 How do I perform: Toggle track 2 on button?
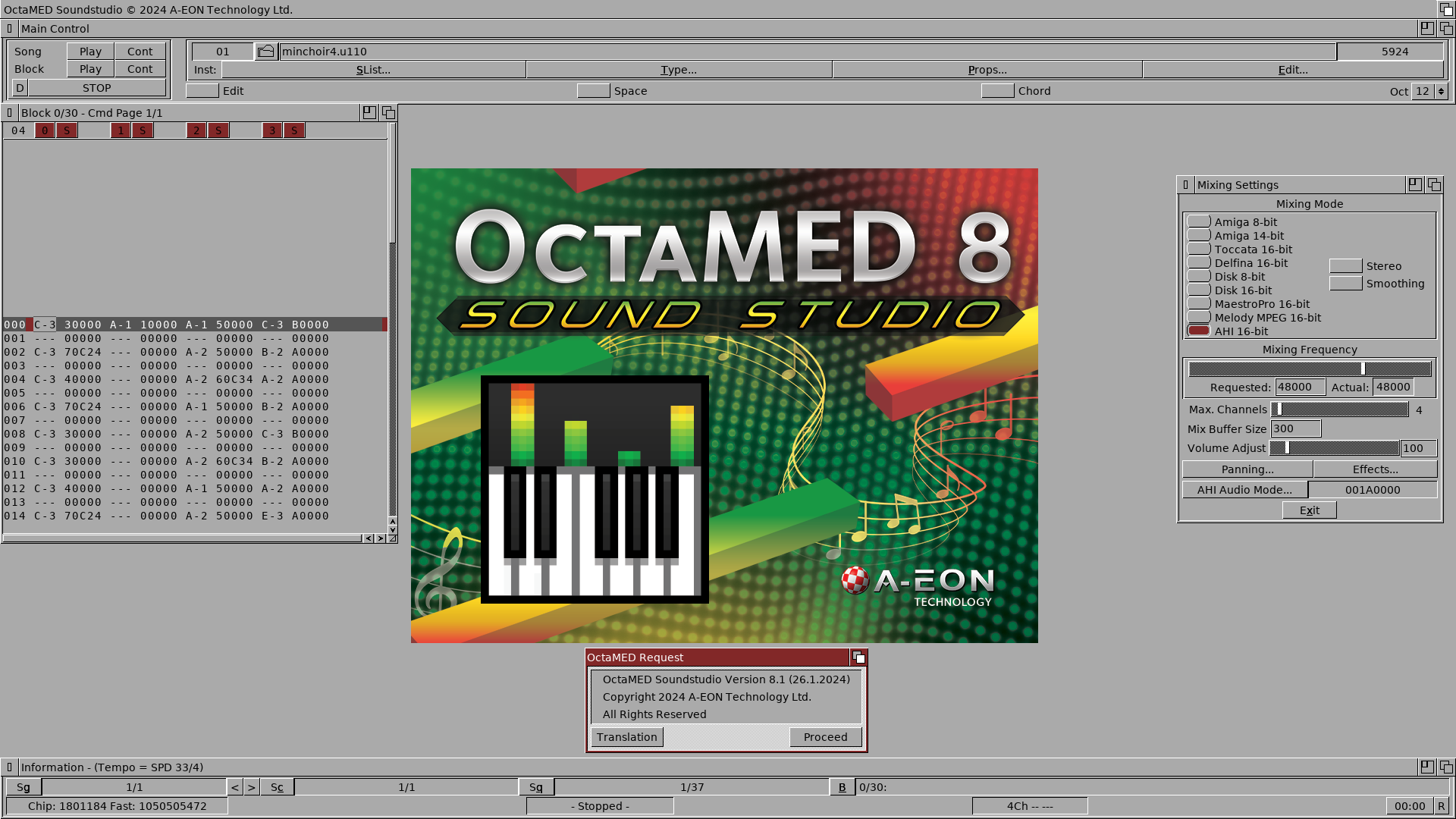pos(196,130)
